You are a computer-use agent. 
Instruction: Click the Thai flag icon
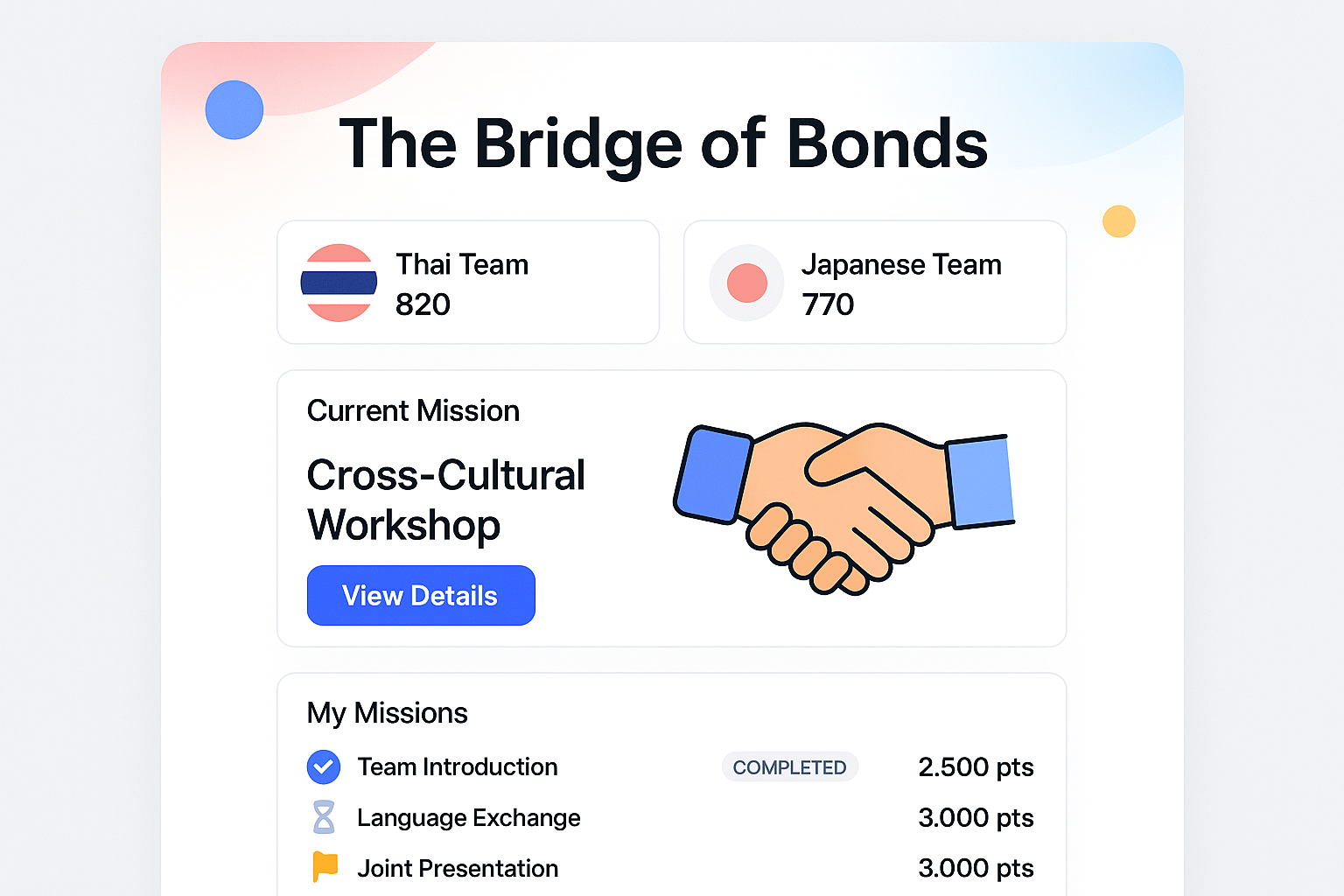tap(339, 283)
